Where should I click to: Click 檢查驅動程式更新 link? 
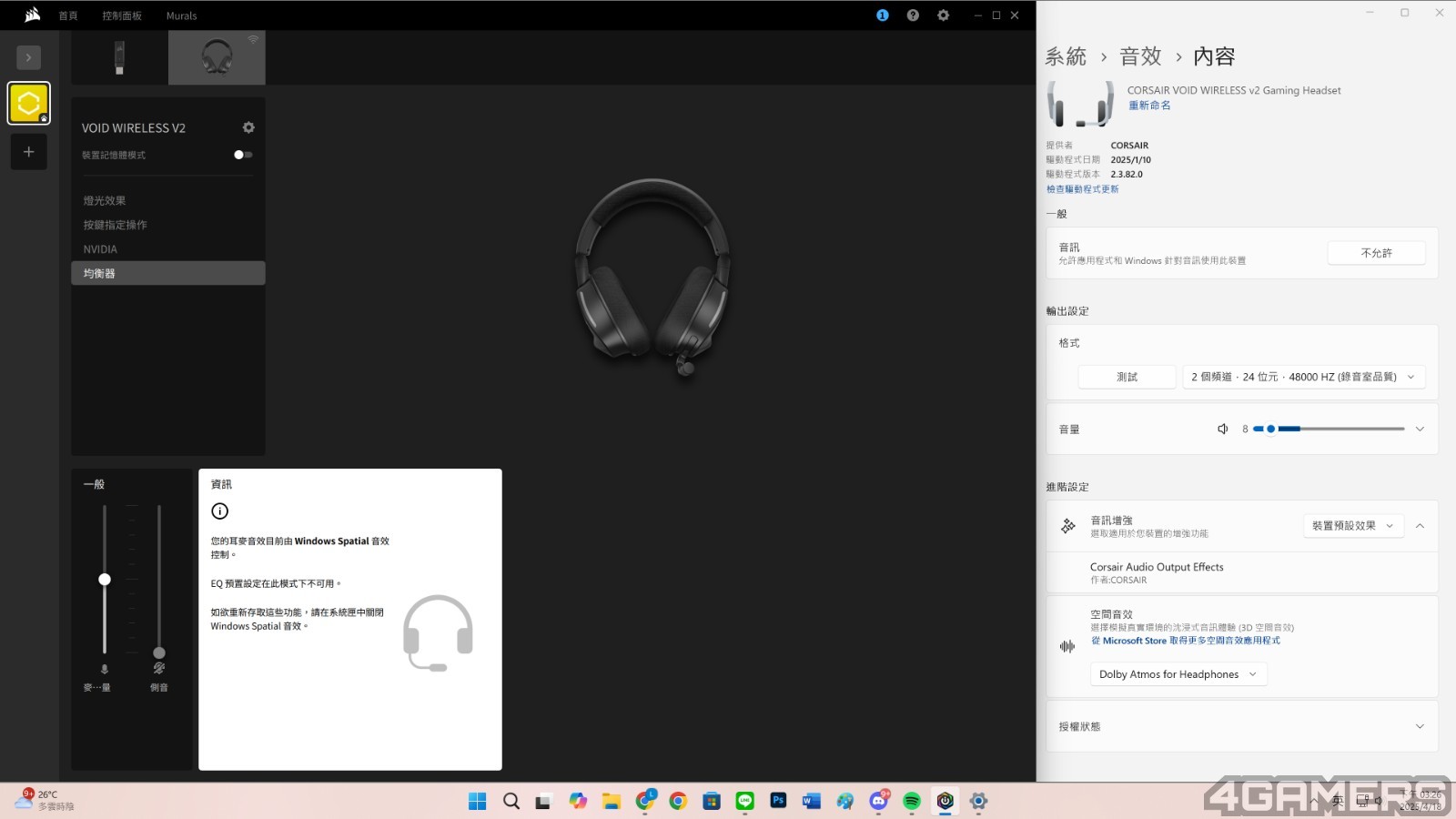click(1082, 189)
